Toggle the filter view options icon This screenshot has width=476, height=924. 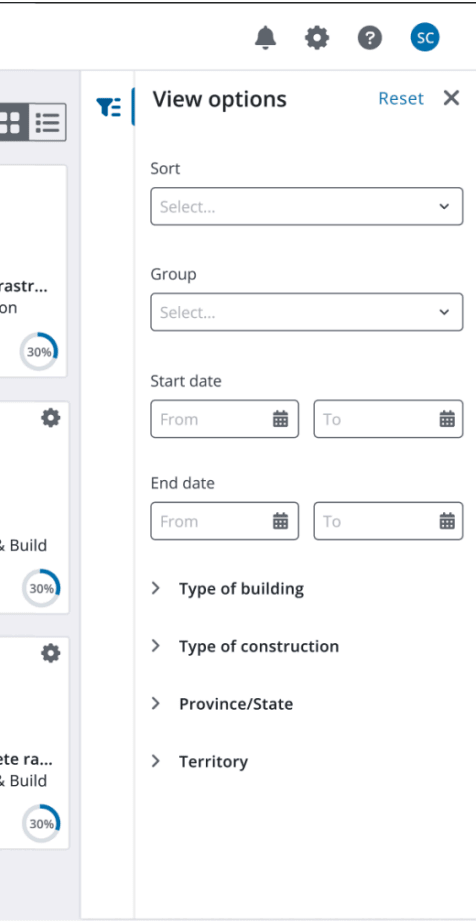(x=109, y=107)
